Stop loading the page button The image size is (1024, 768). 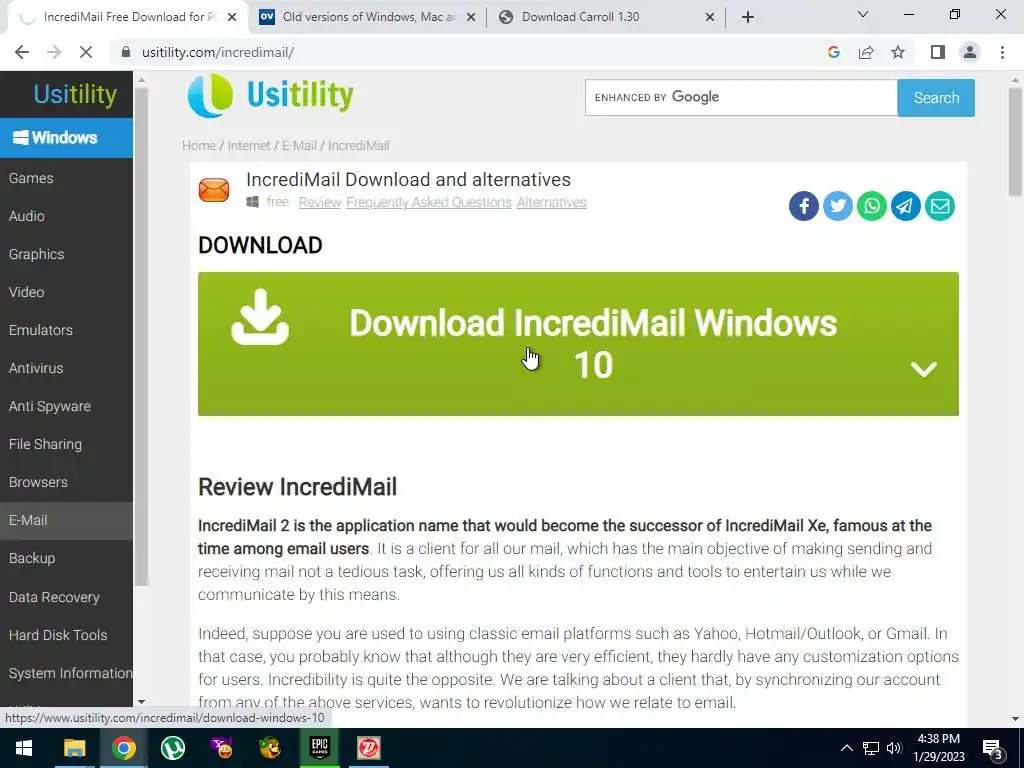point(86,52)
